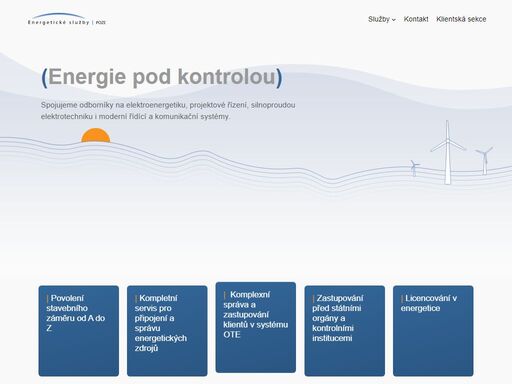This screenshot has height=384, width=512.
Task: Click the Energetické služby logo
Action: tap(67, 19)
